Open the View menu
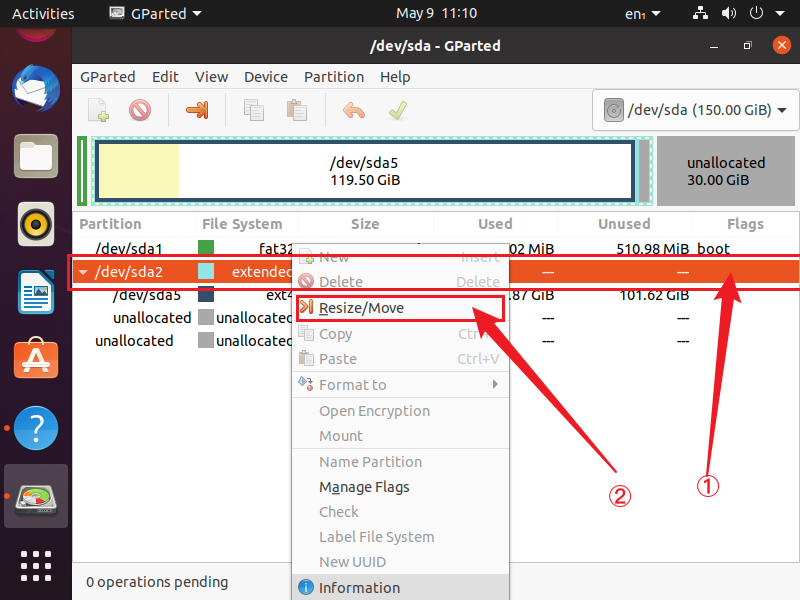Image resolution: width=800 pixels, height=600 pixels. pyautogui.click(x=211, y=77)
